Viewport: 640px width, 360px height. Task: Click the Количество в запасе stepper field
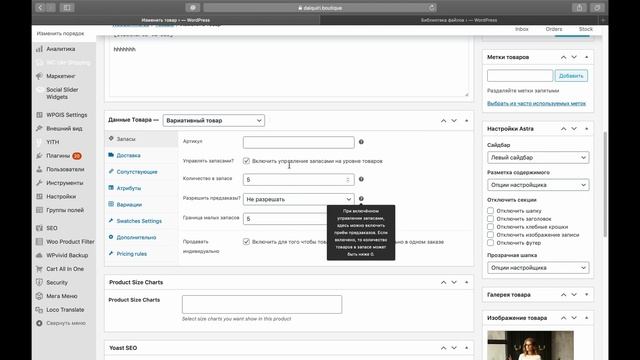[298, 180]
